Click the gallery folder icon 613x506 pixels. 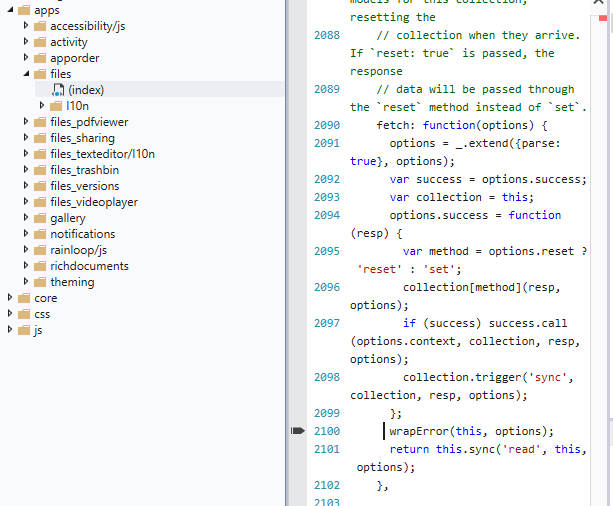40,219
